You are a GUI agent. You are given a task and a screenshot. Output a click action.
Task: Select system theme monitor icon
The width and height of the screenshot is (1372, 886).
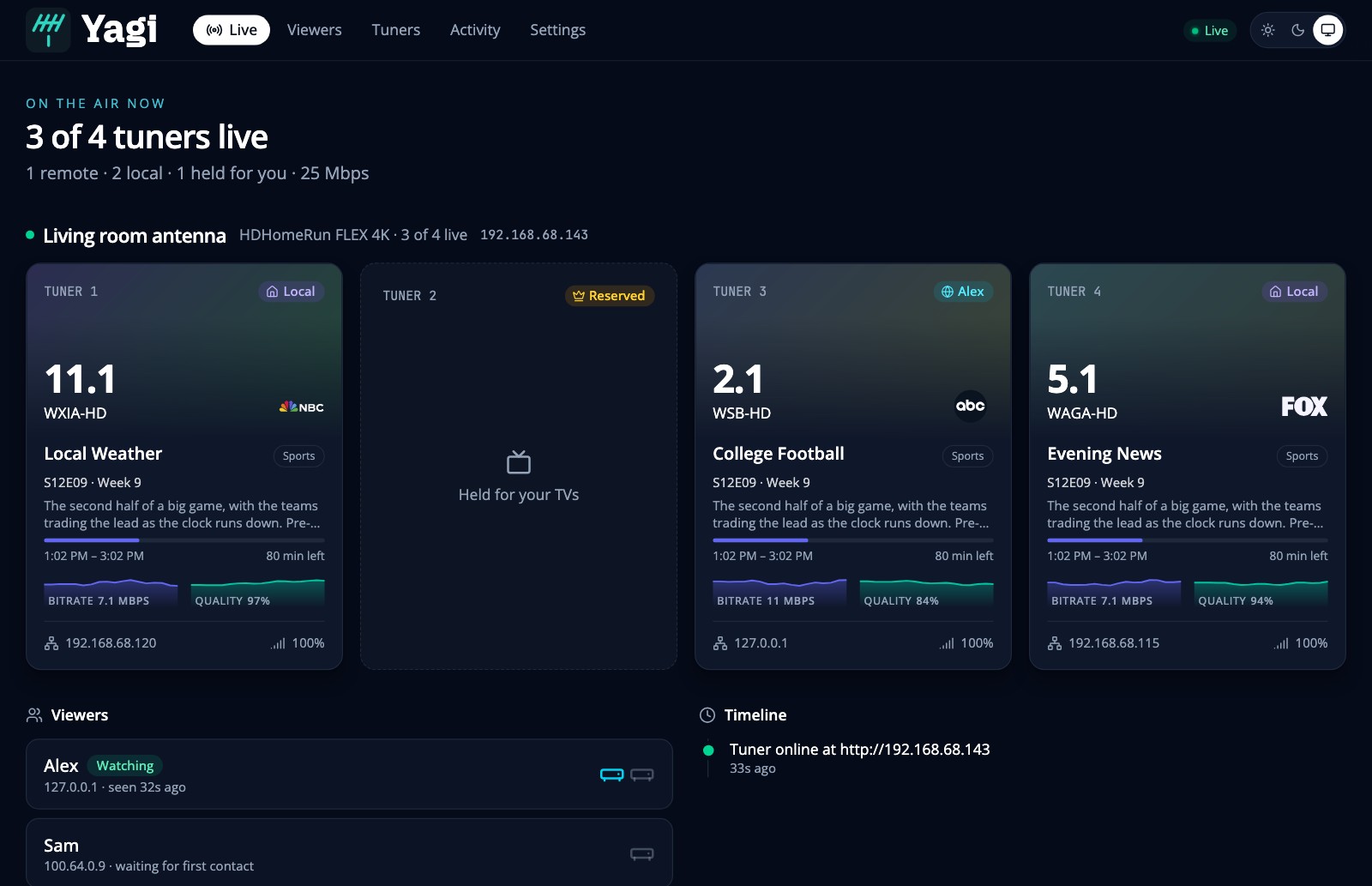tap(1328, 30)
